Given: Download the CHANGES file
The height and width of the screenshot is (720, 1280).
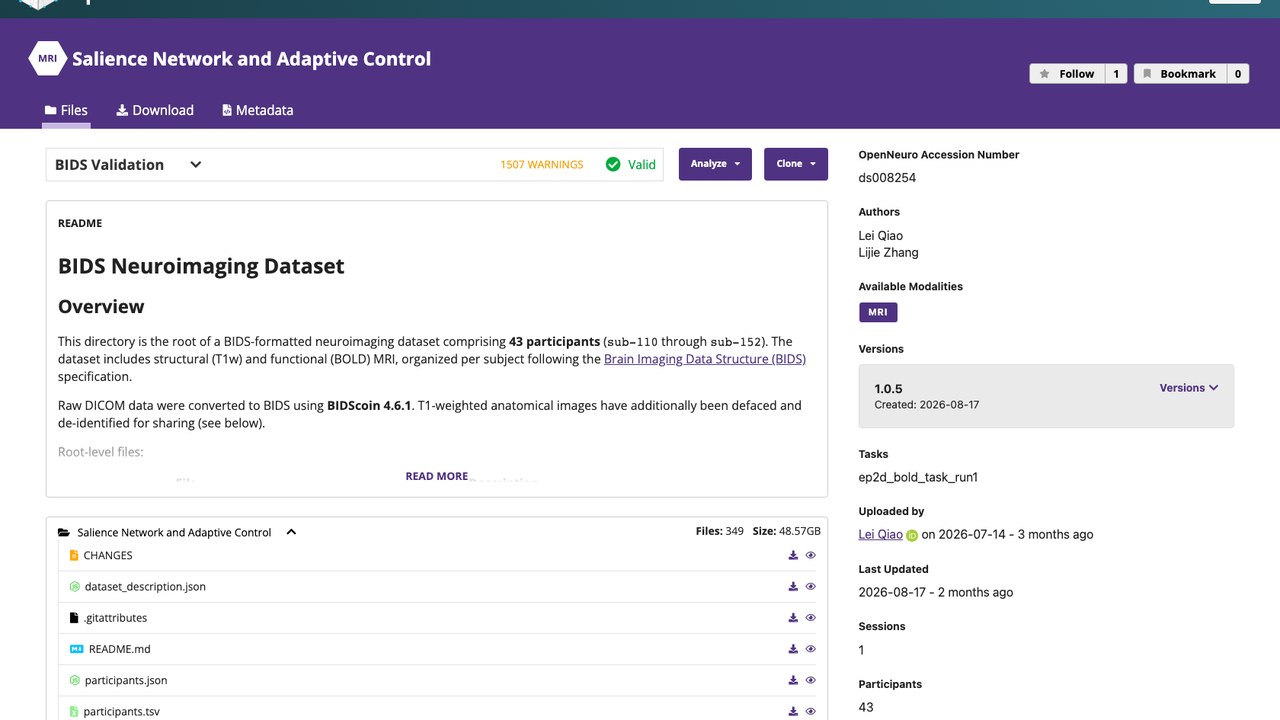Looking at the screenshot, I should [x=793, y=556].
